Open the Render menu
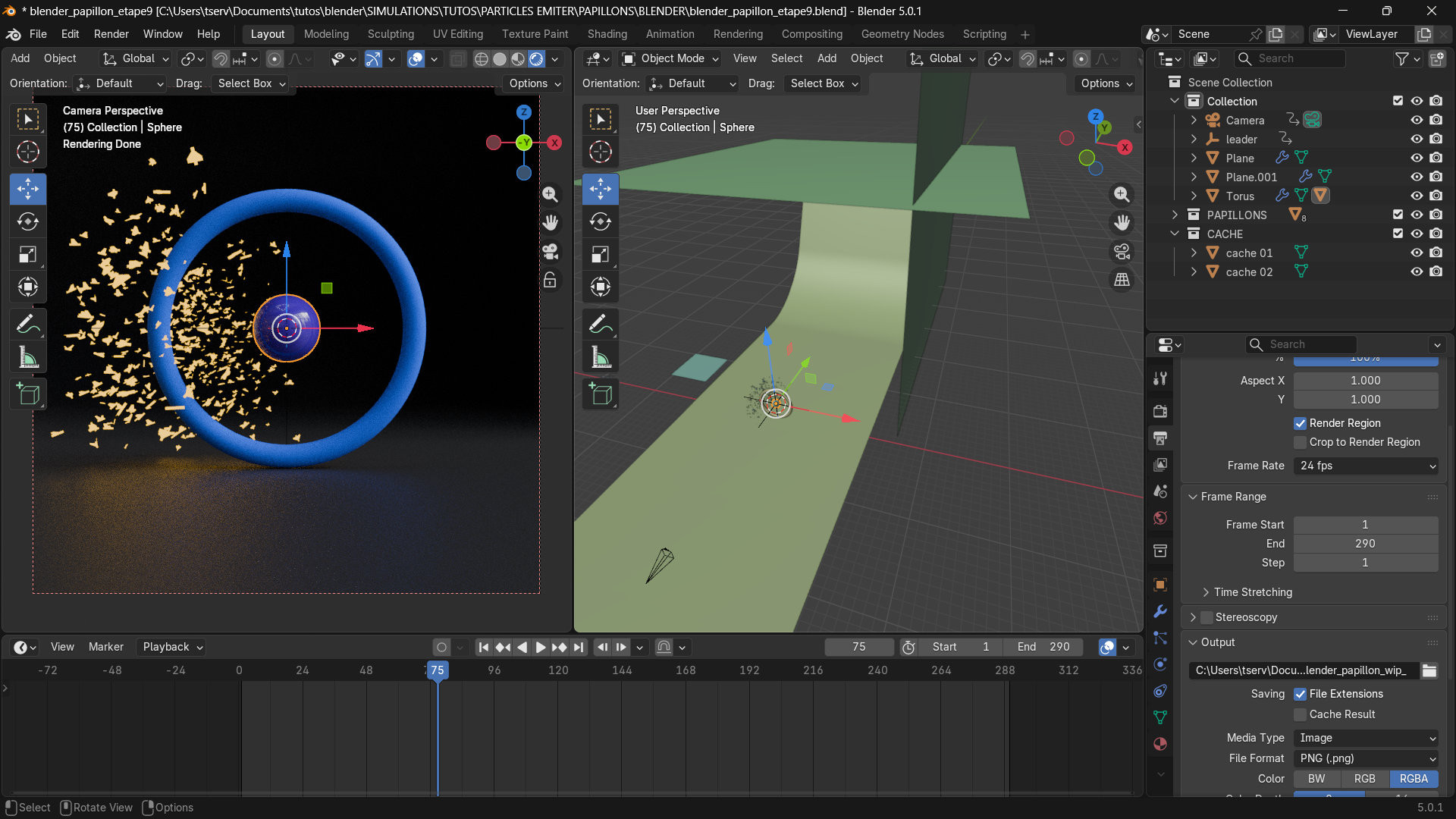Viewport: 1456px width, 819px height. pyautogui.click(x=111, y=34)
